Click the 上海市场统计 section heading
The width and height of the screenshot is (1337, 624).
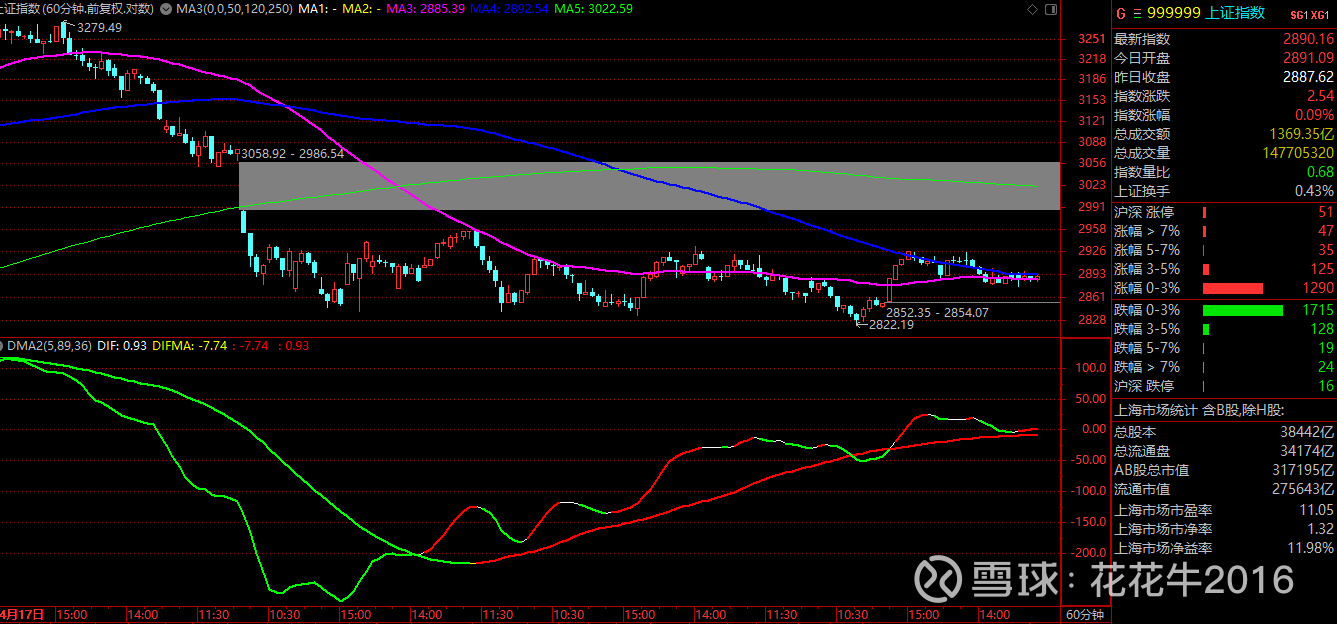pyautogui.click(x=1198, y=410)
